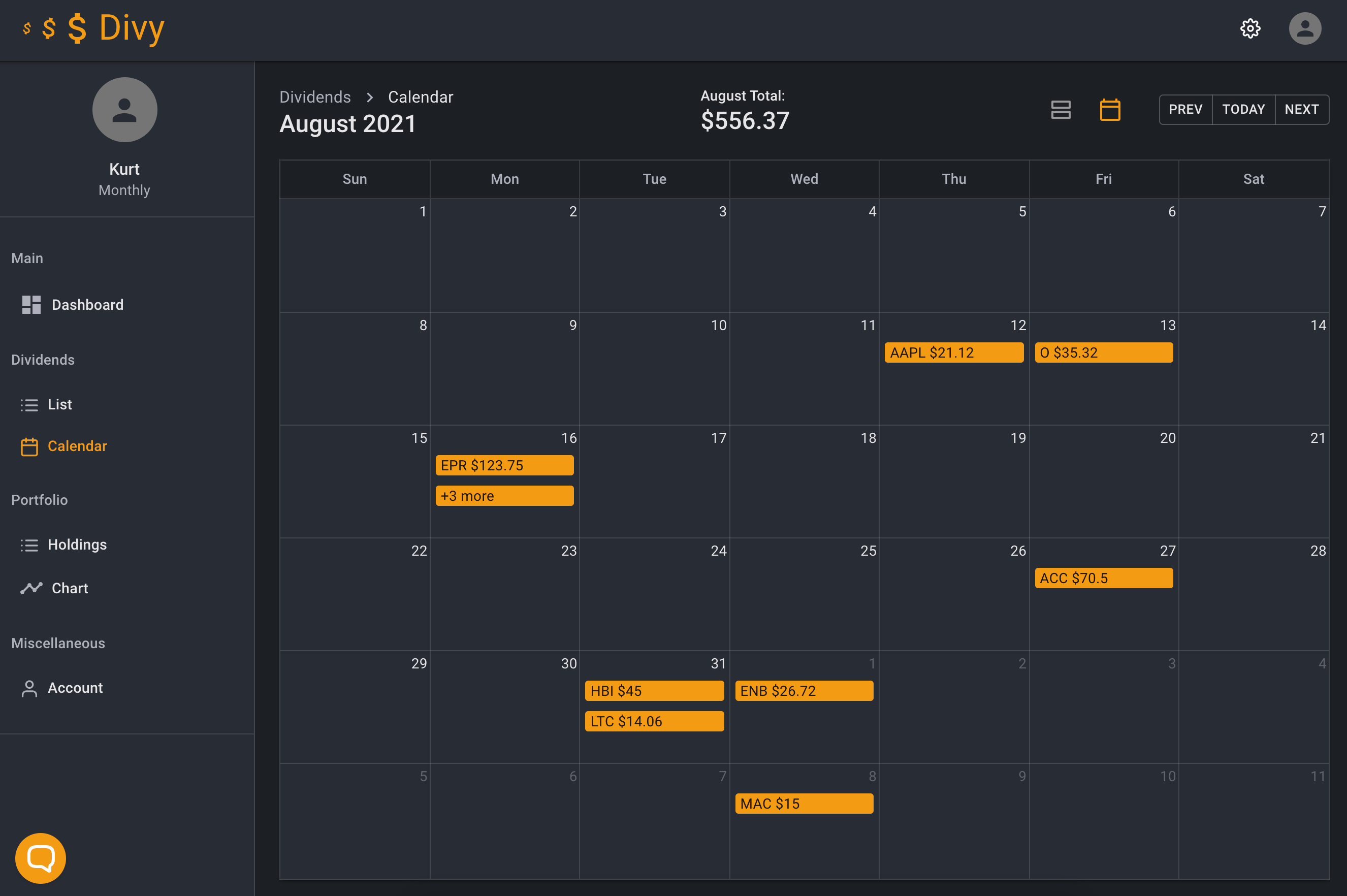Open the user profile avatar in header
Screen dimensions: 1347x896
click(1305, 28)
